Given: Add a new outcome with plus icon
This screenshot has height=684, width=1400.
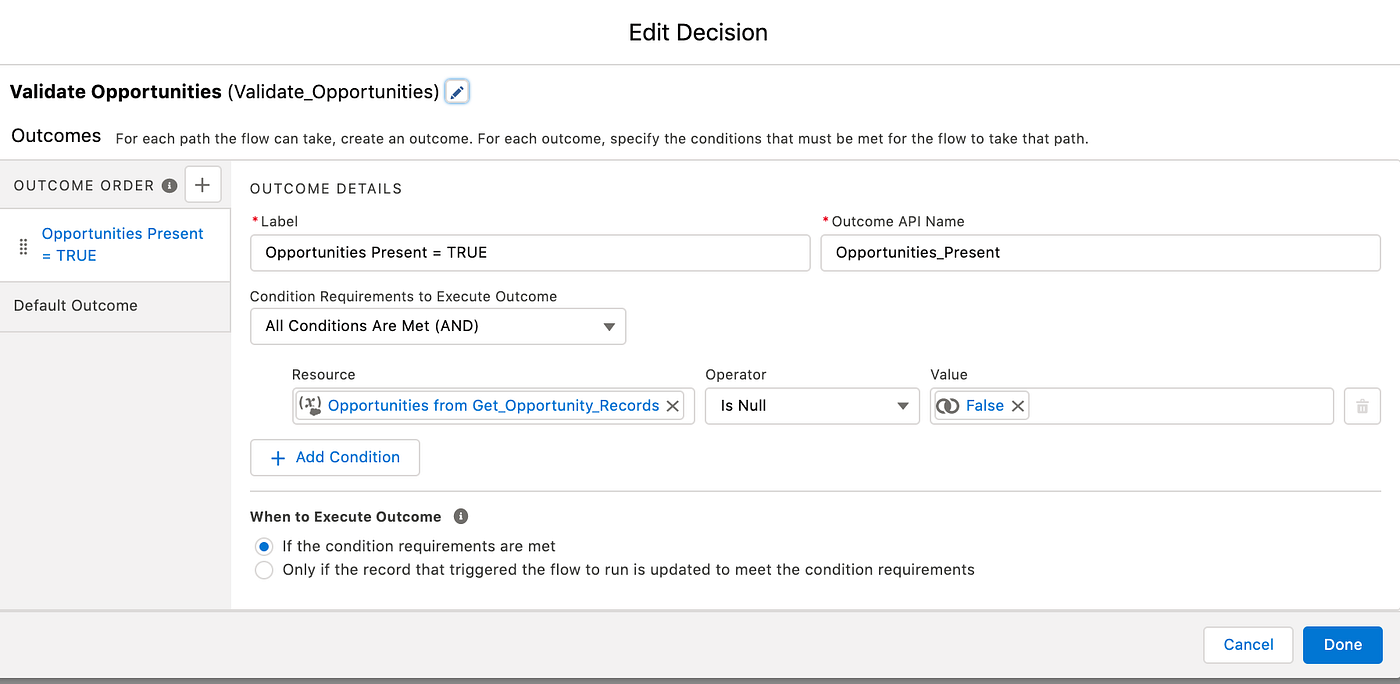Looking at the screenshot, I should pyautogui.click(x=203, y=185).
